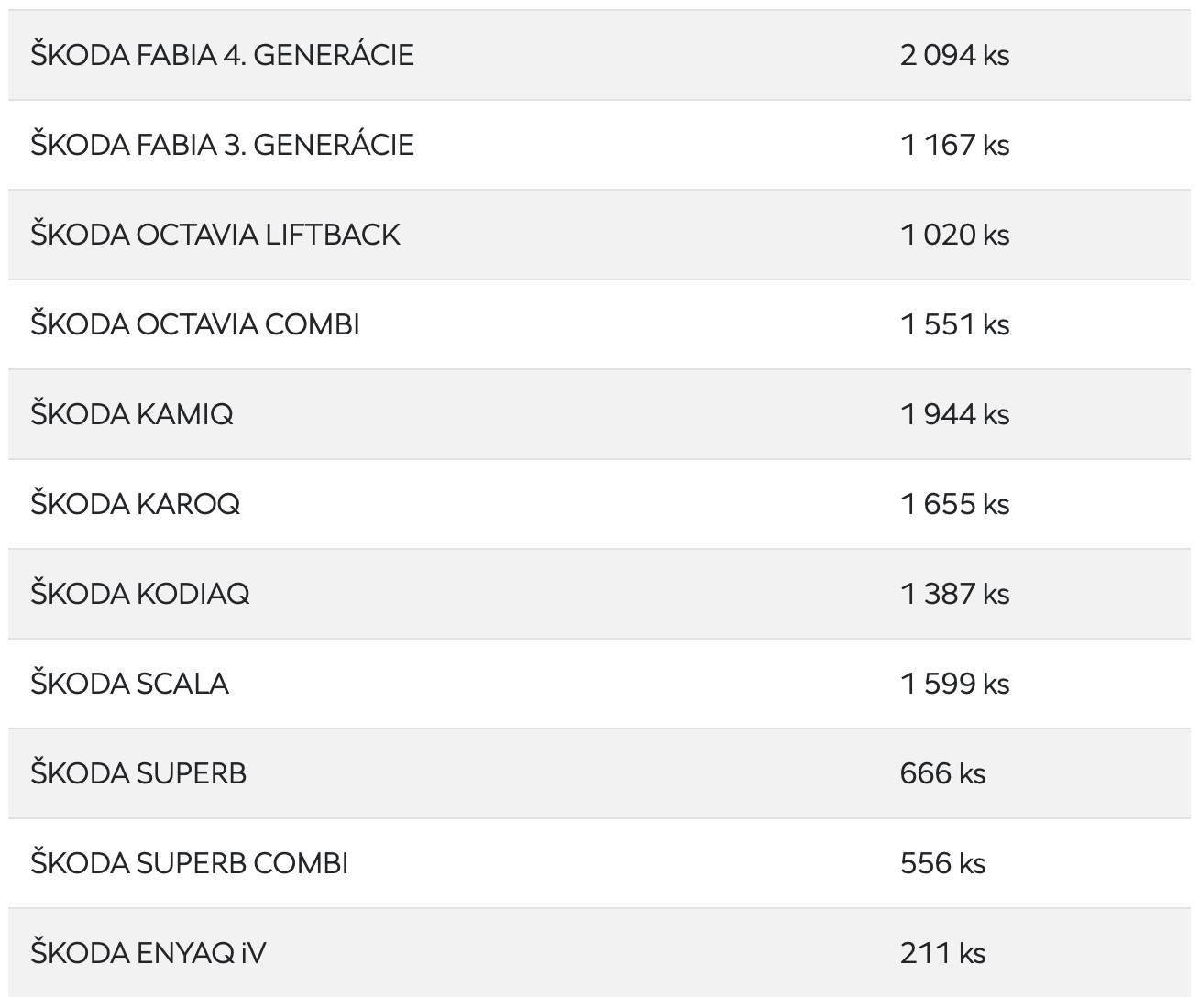The image size is (1199, 1008).
Task: Click the ŠKODA KODIAQ row label
Action: 140,594
